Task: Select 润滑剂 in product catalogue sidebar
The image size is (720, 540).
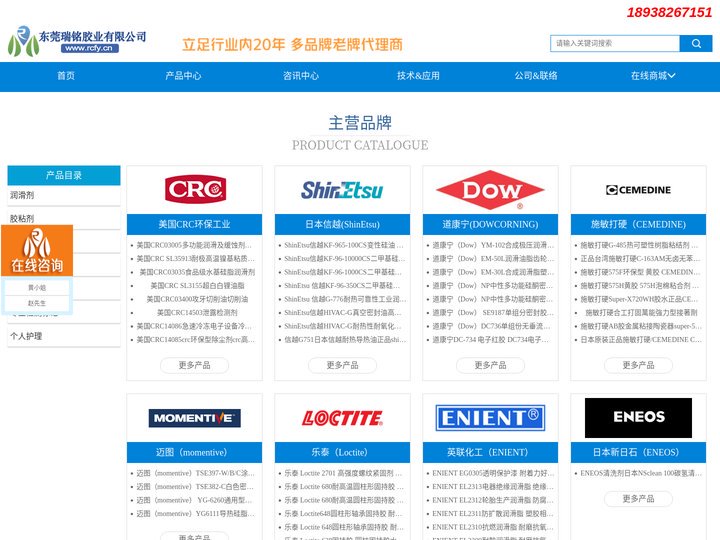Action: click(x=64, y=195)
